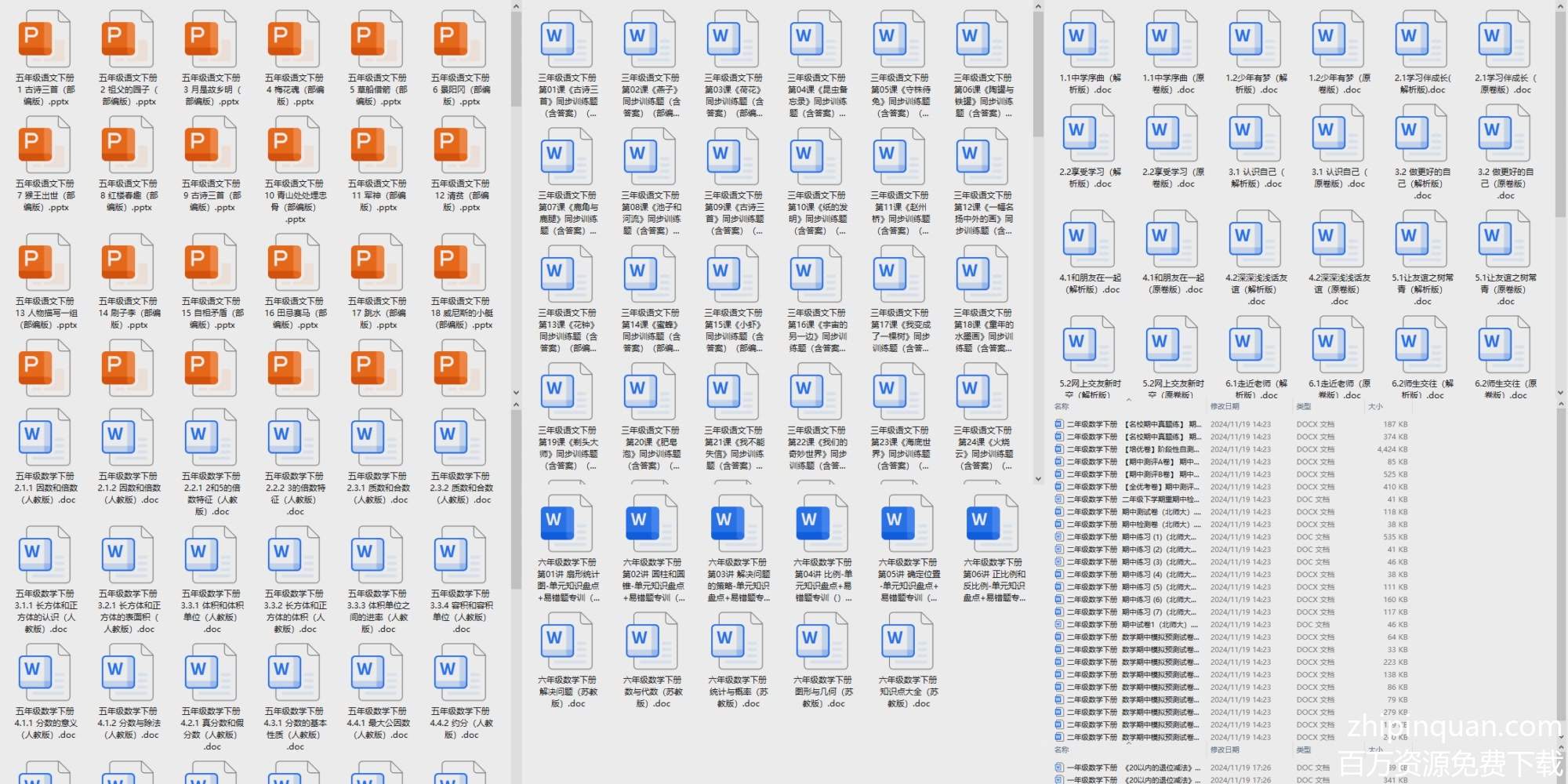Image resolution: width=1568 pixels, height=784 pixels.
Task: Sort by 修改日期 column above 二年级 file list
Action: [1225, 406]
